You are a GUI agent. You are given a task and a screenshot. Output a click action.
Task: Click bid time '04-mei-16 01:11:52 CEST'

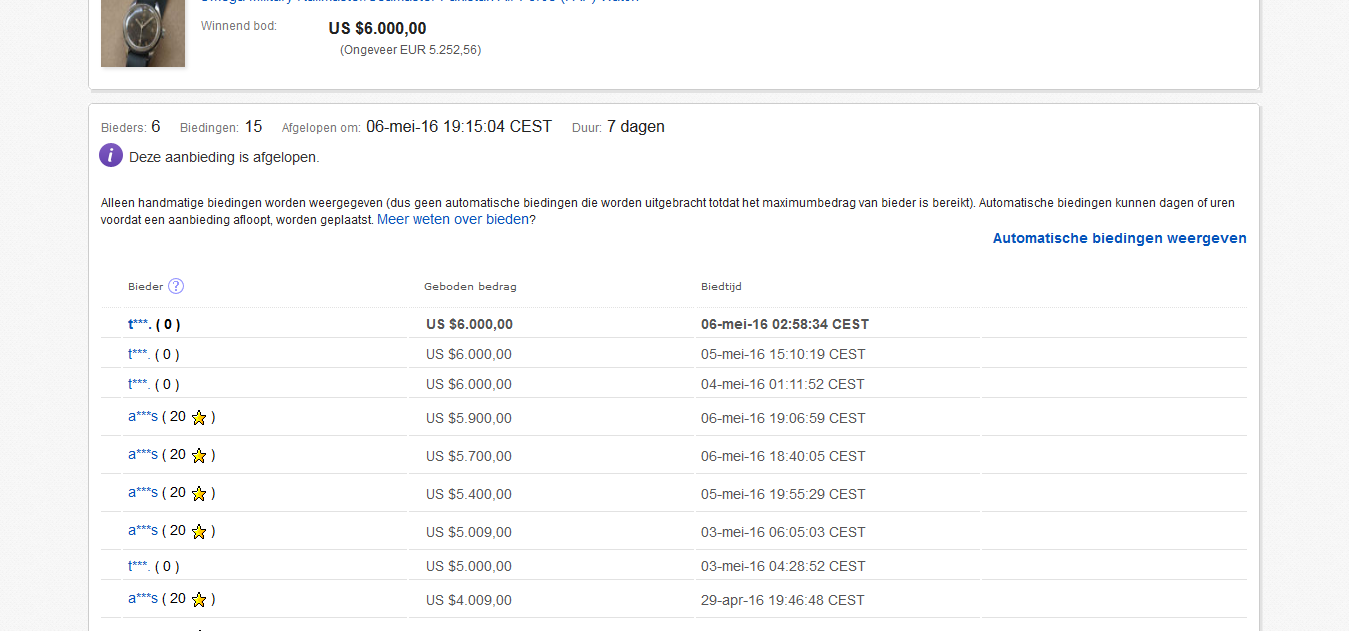click(783, 384)
